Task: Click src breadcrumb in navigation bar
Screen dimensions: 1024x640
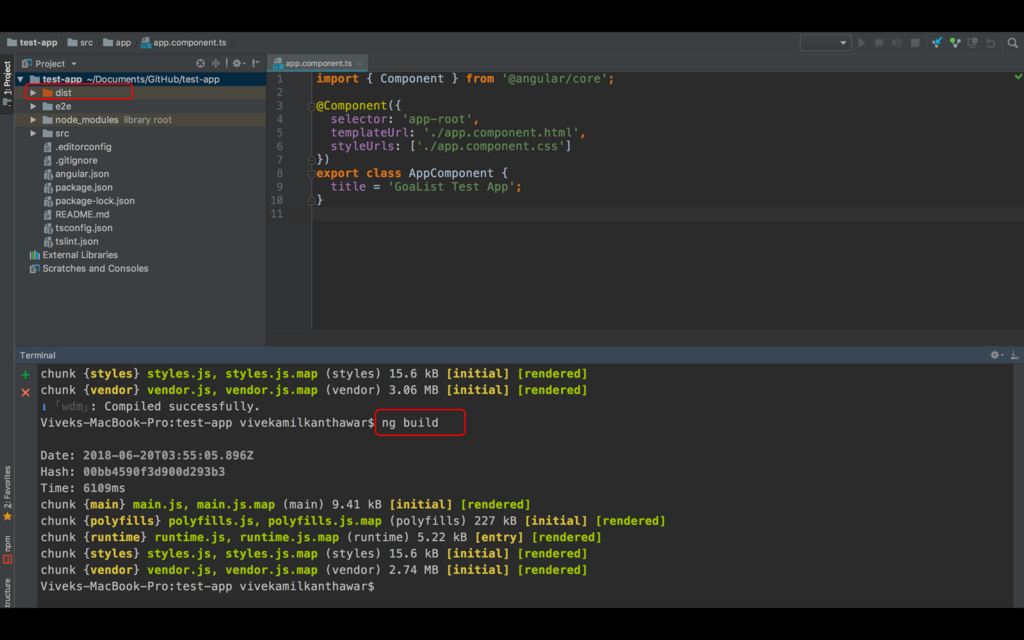Action: point(80,42)
